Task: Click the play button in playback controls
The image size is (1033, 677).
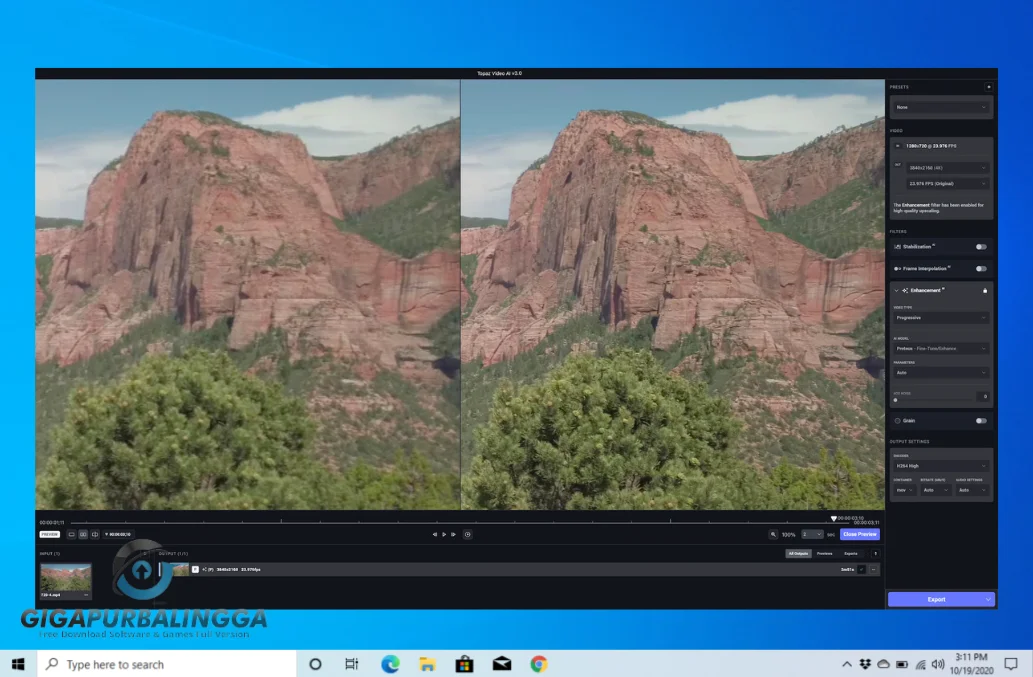Action: coord(444,534)
